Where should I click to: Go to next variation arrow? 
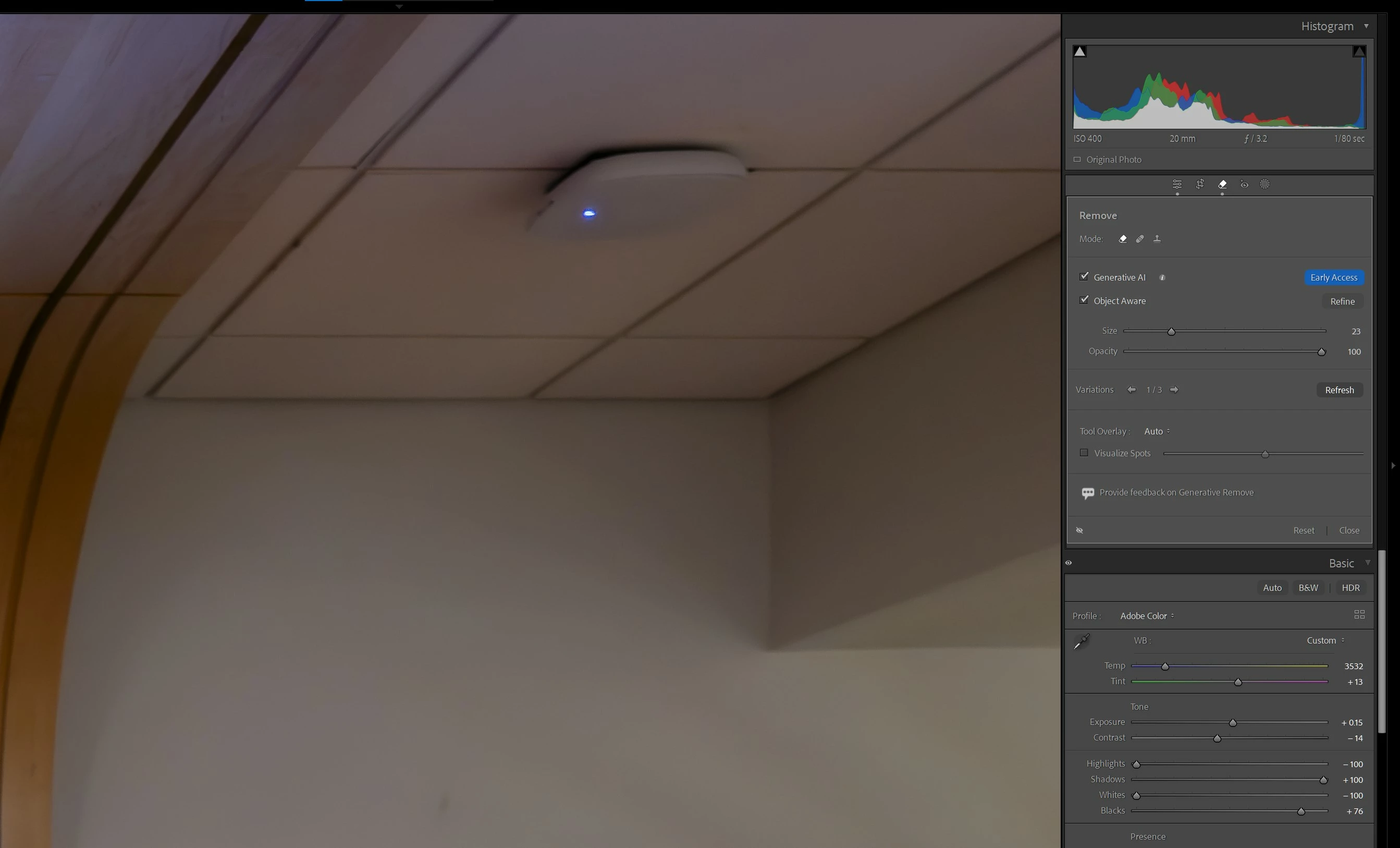coord(1174,390)
